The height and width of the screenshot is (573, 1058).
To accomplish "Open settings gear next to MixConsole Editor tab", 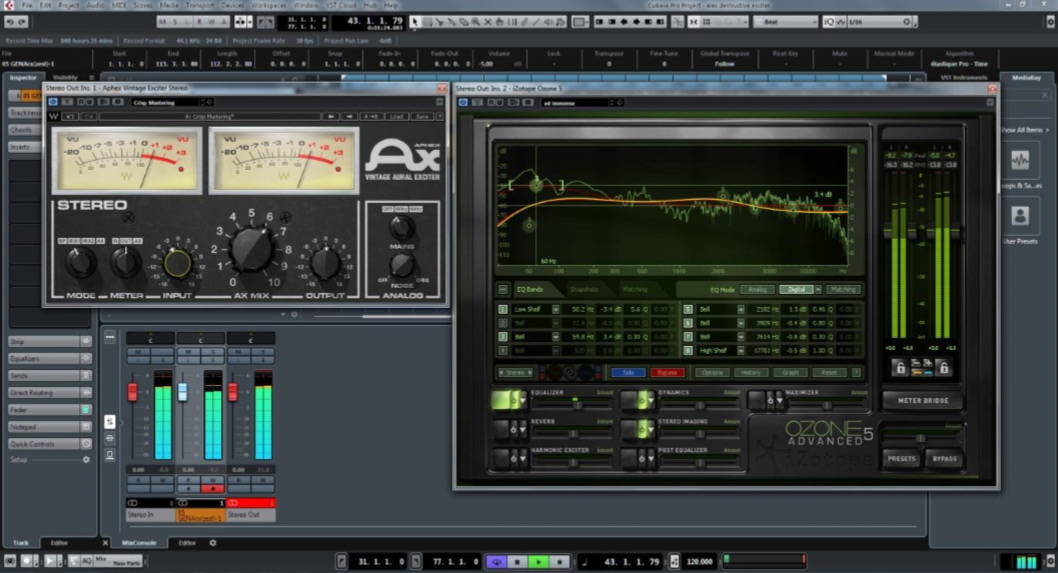I will click(x=213, y=543).
